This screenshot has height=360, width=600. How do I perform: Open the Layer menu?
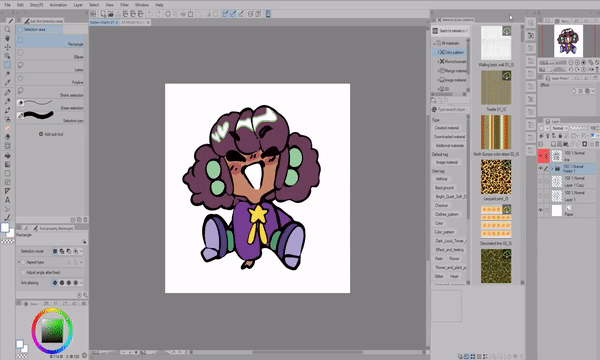tap(78, 5)
